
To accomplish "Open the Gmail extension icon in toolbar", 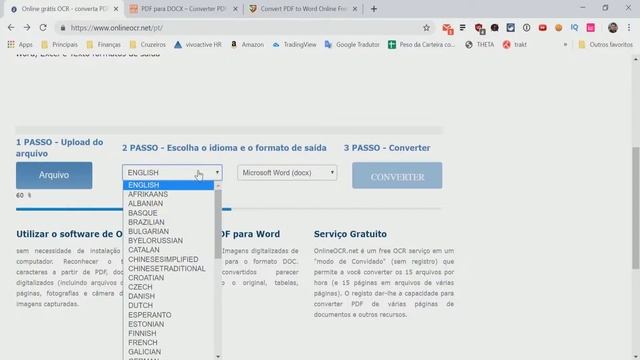I will [447, 28].
